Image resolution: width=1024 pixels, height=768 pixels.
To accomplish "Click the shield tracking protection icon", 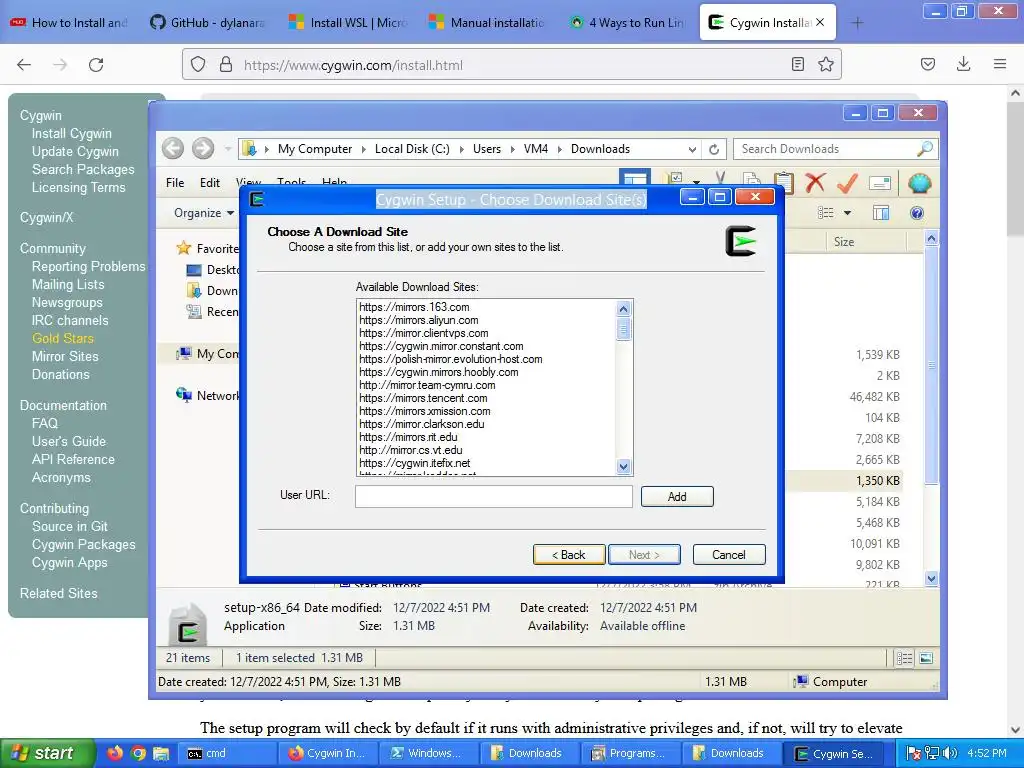I will coord(198,64).
